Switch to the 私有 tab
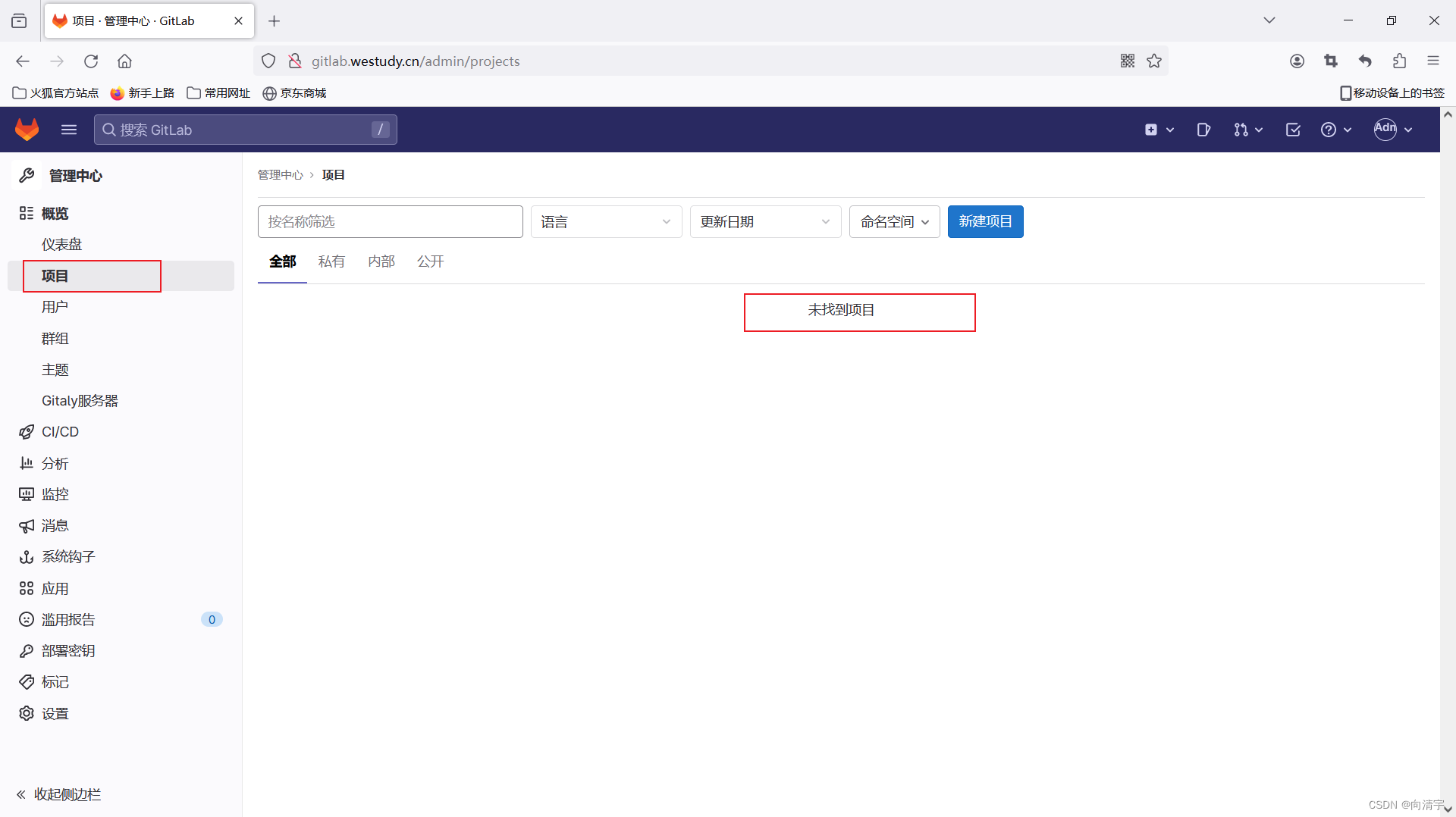The width and height of the screenshot is (1456, 817). [x=331, y=261]
